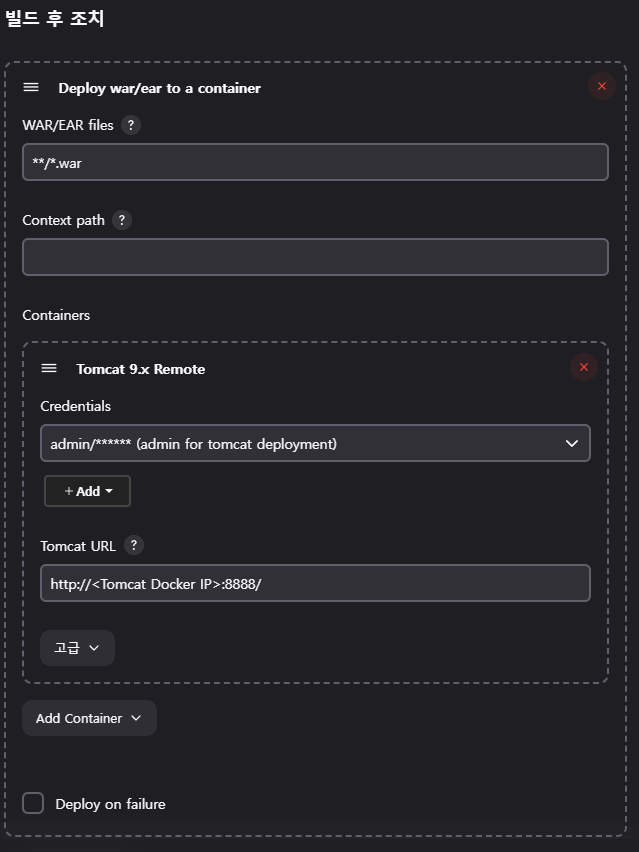Click the Tomcat 9.x Remote drag handle

(49, 368)
